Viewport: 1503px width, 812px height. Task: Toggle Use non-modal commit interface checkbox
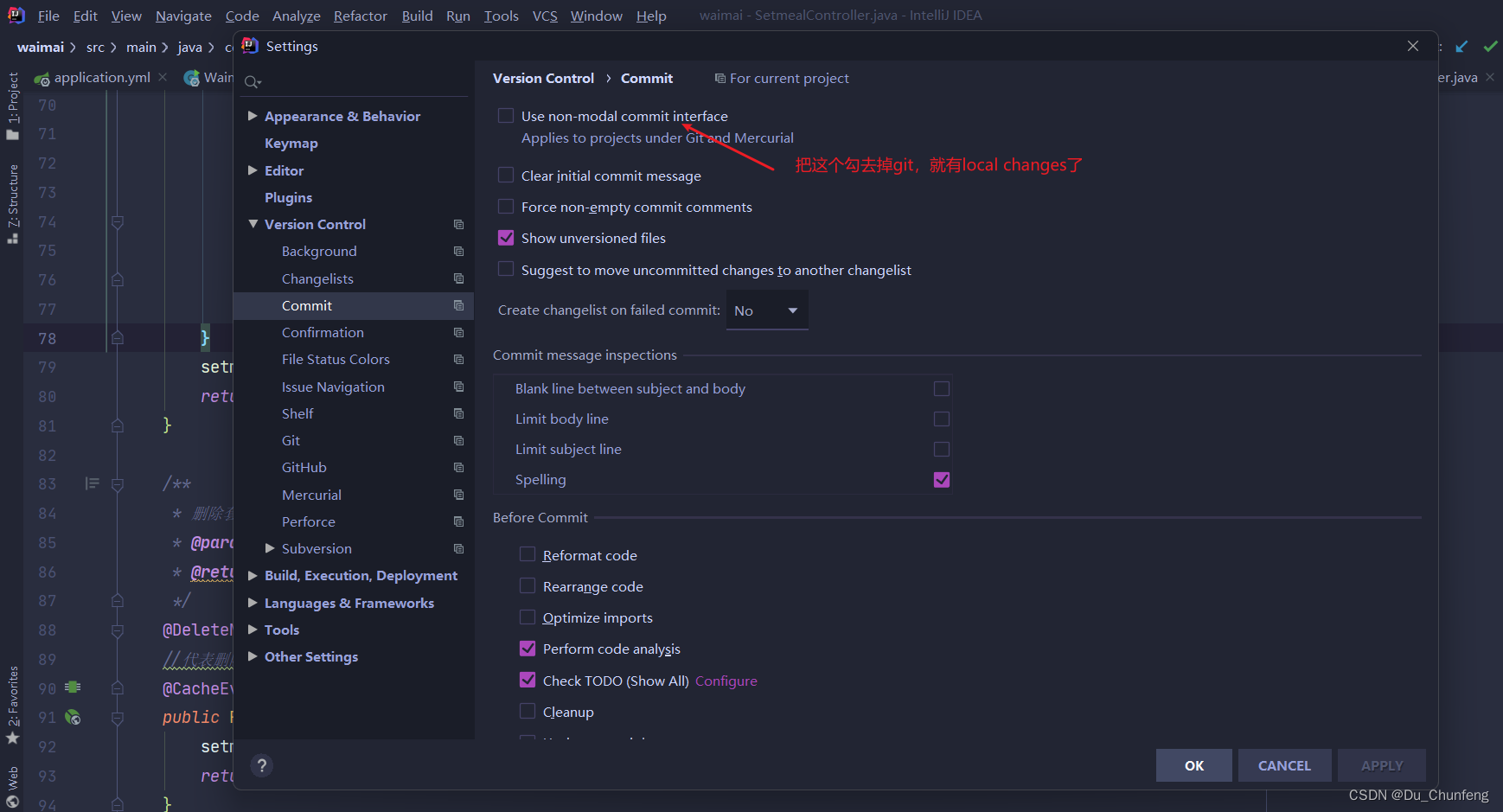click(506, 115)
